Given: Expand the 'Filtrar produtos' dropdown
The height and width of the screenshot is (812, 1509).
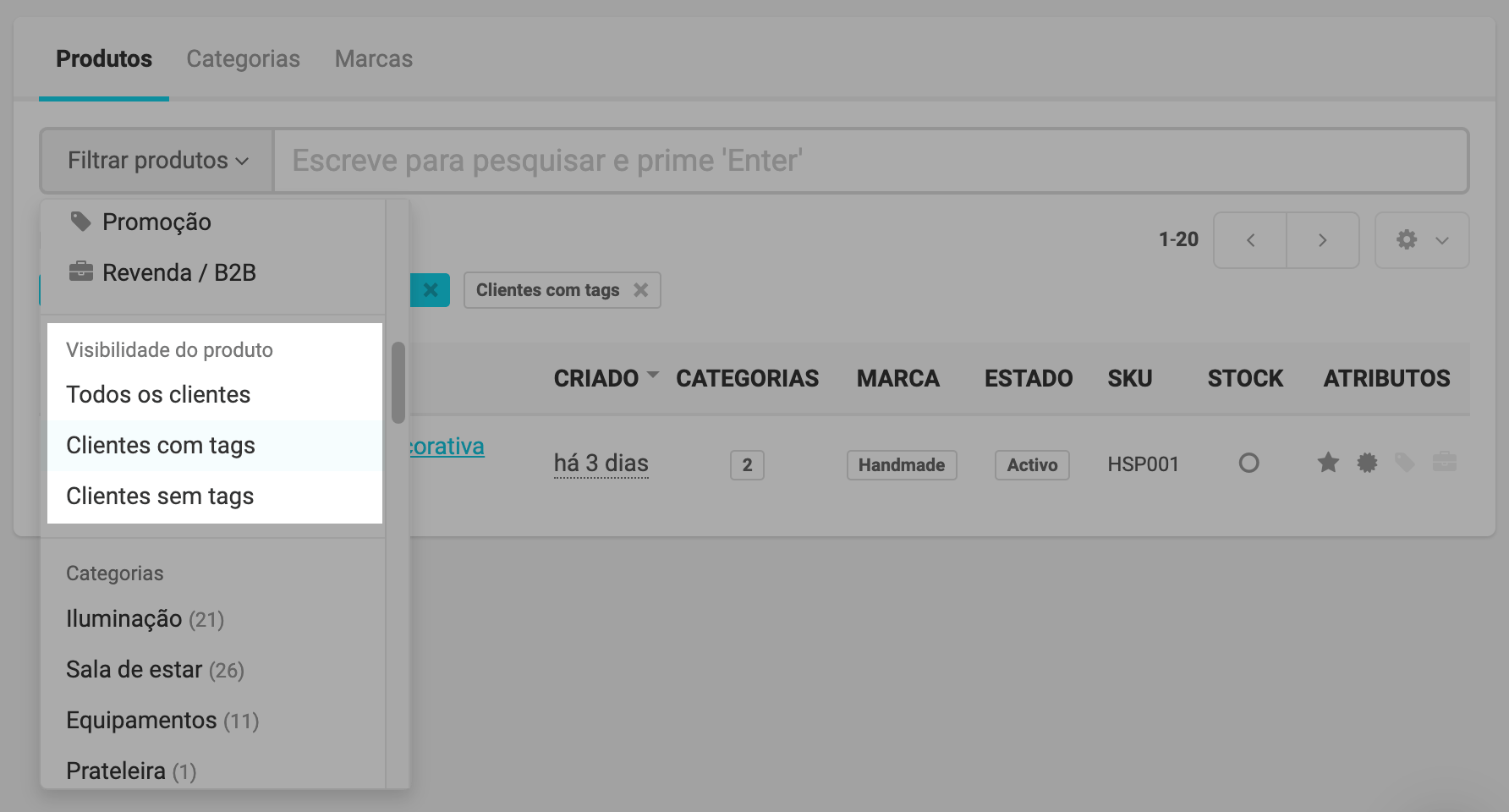Looking at the screenshot, I should [157, 161].
